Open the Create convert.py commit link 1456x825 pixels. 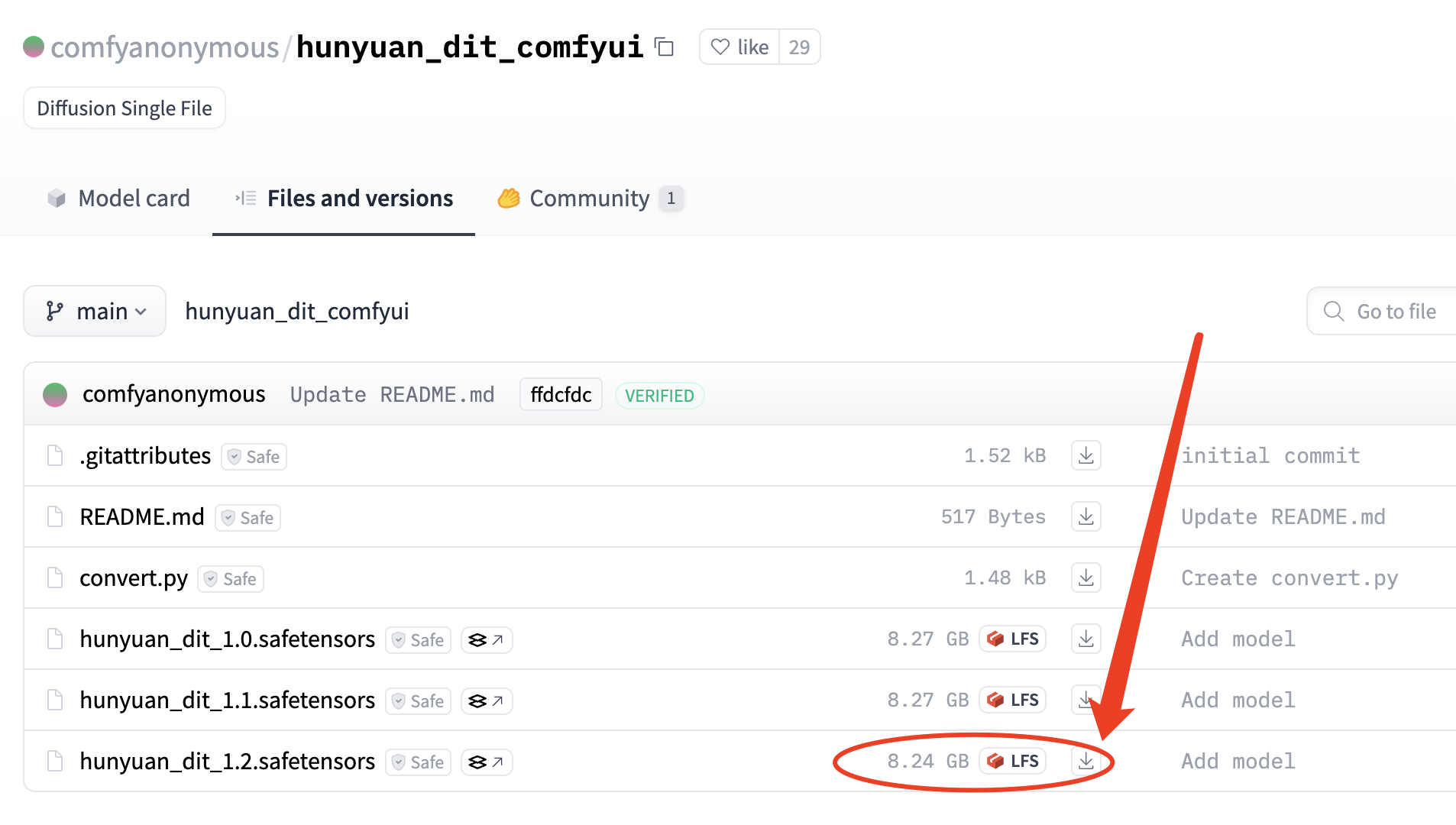pos(1289,578)
